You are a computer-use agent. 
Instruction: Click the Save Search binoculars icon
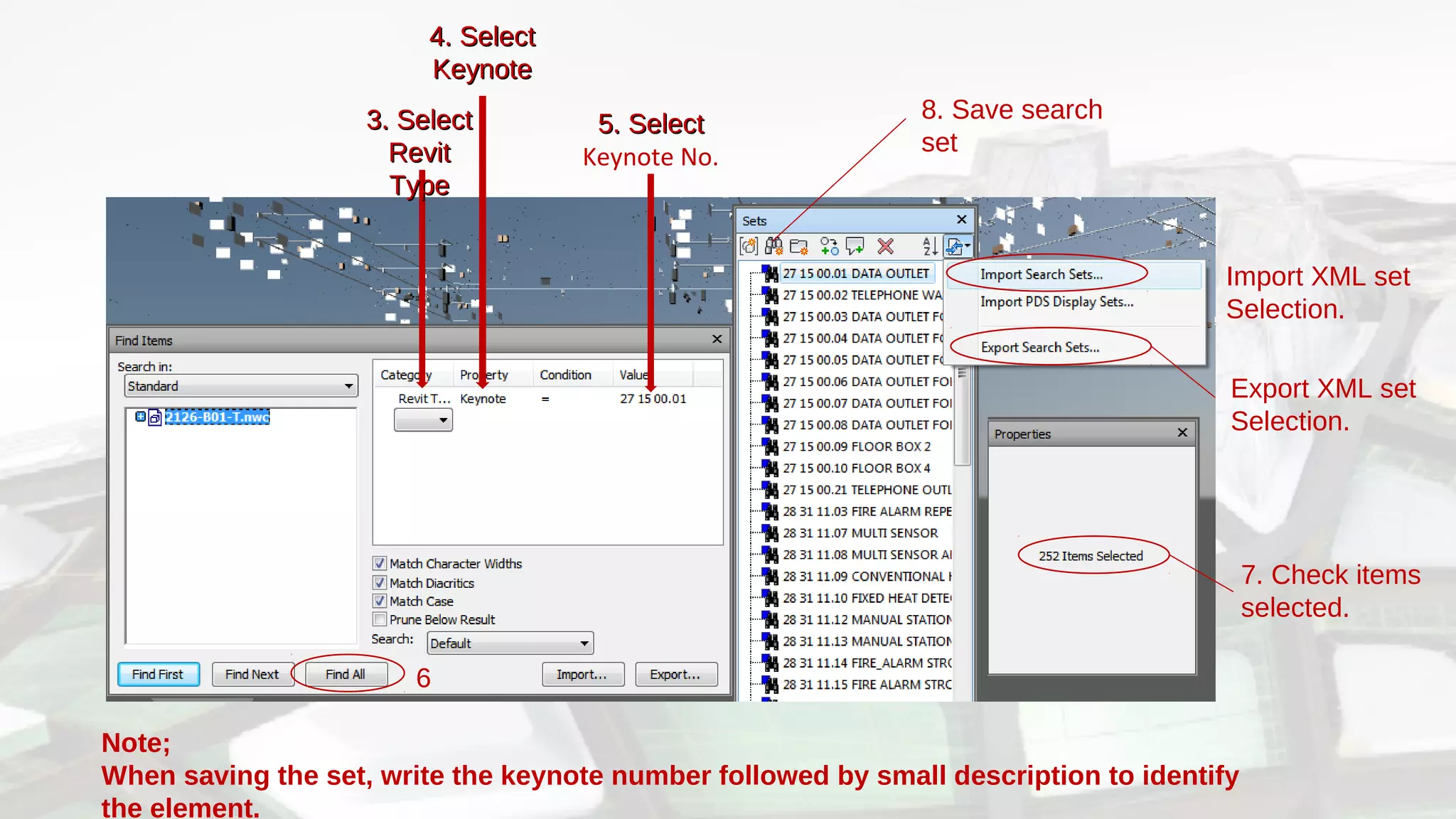pos(773,247)
